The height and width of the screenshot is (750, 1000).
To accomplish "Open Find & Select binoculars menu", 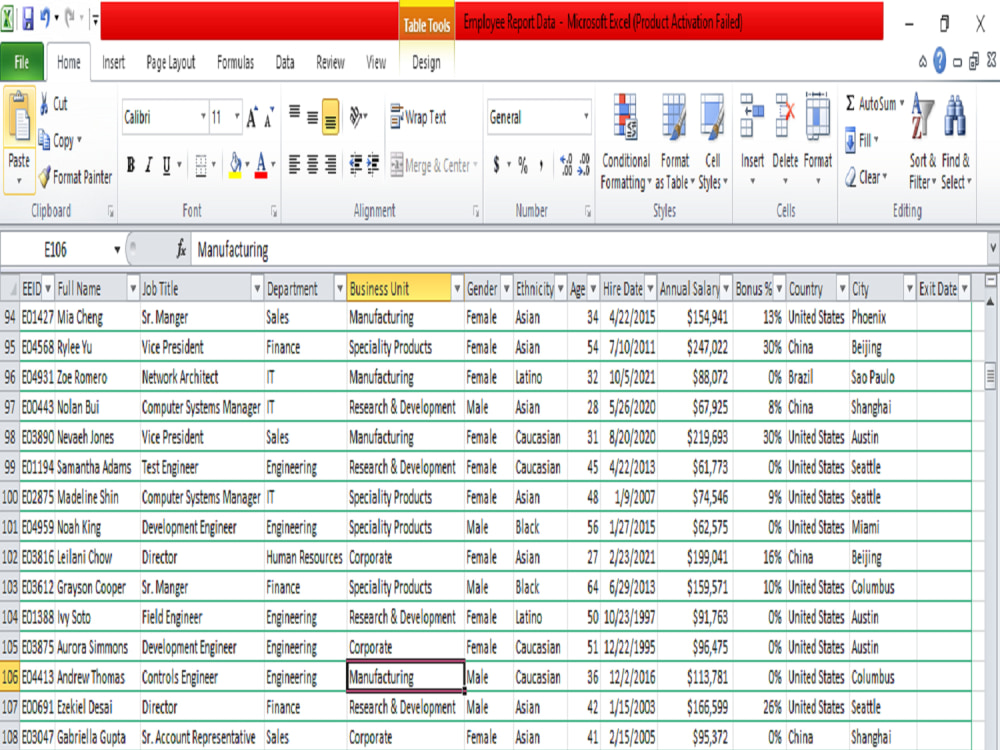I will tap(955, 142).
